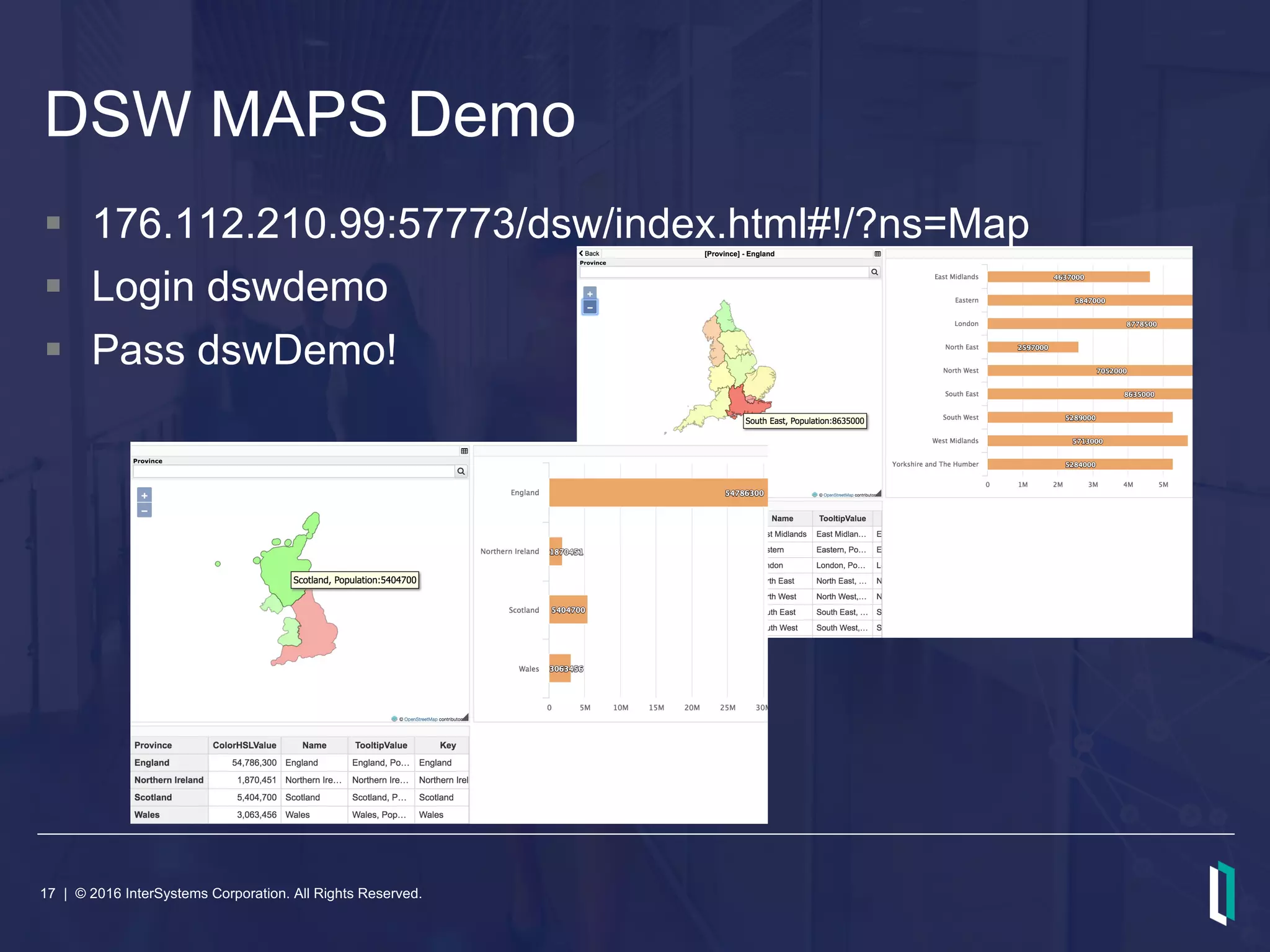Select 'London, Po…' tooltip cell

(x=841, y=565)
